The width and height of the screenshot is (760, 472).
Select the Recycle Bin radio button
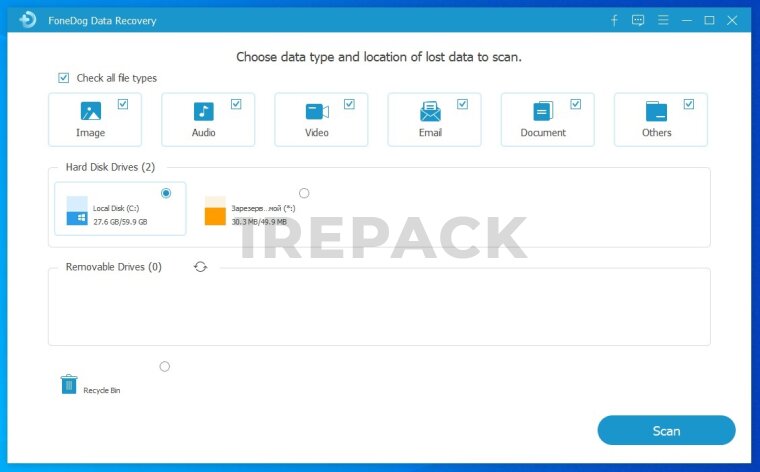[165, 367]
